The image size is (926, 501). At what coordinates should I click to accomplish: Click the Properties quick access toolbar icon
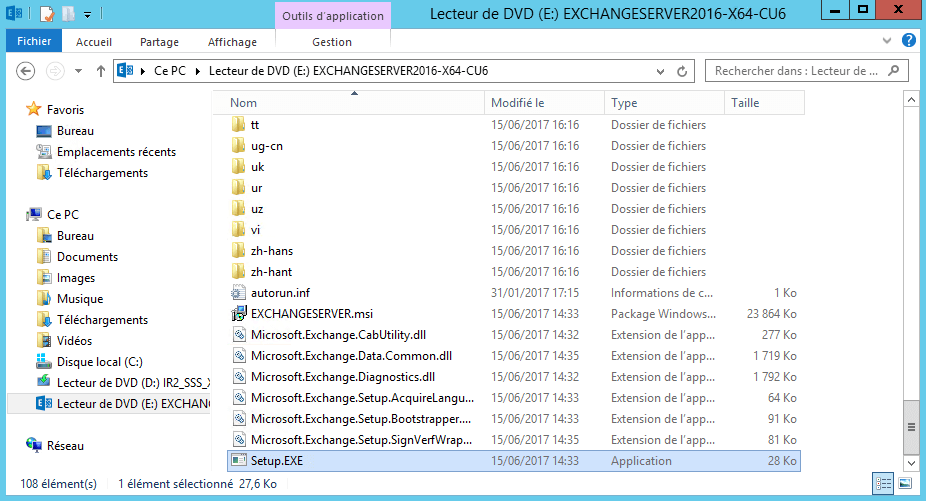point(47,13)
